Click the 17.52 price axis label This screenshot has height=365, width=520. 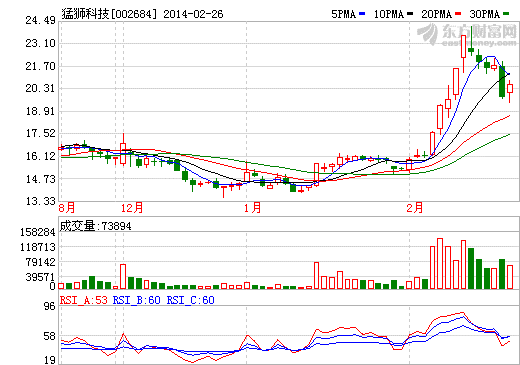pyautogui.click(x=41, y=133)
